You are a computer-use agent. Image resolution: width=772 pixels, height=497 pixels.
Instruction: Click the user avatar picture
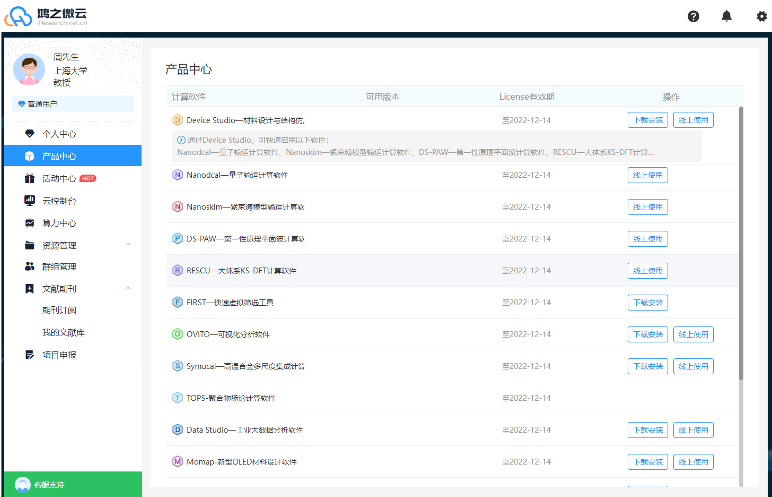(x=30, y=70)
